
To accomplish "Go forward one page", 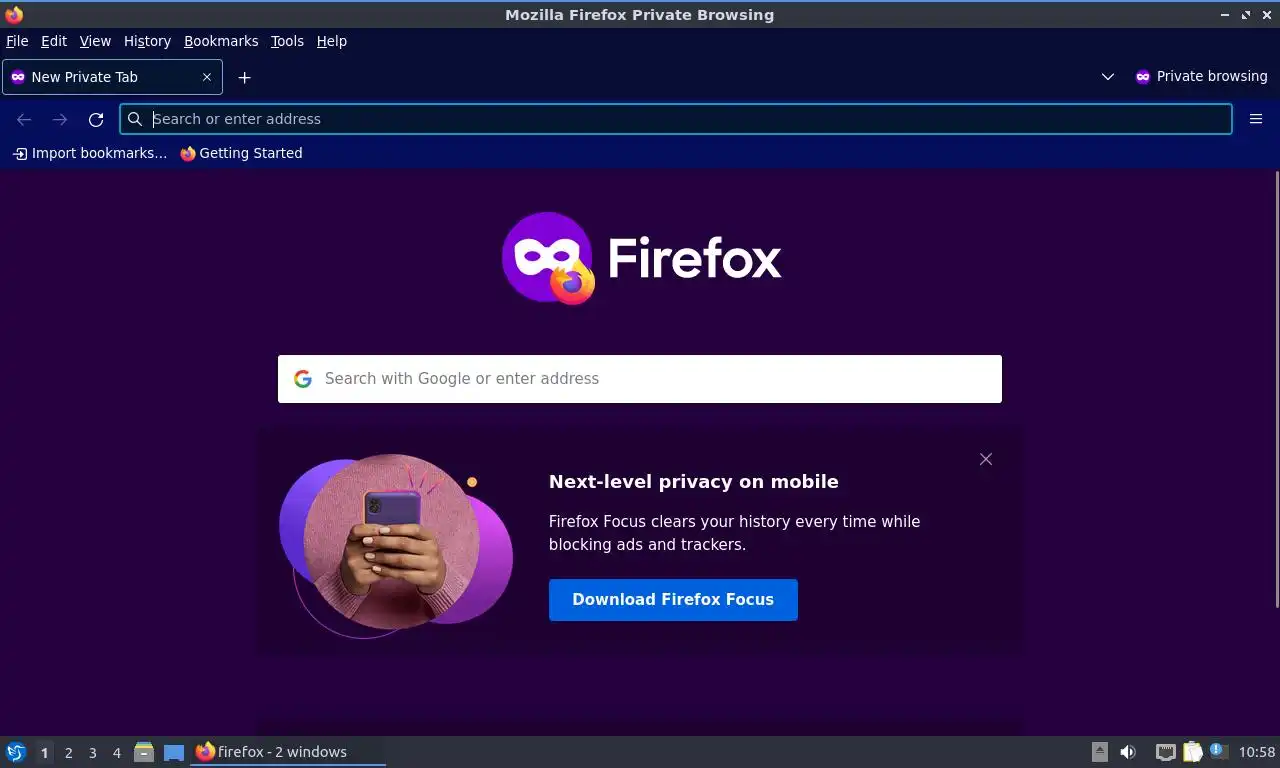I will click(60, 119).
